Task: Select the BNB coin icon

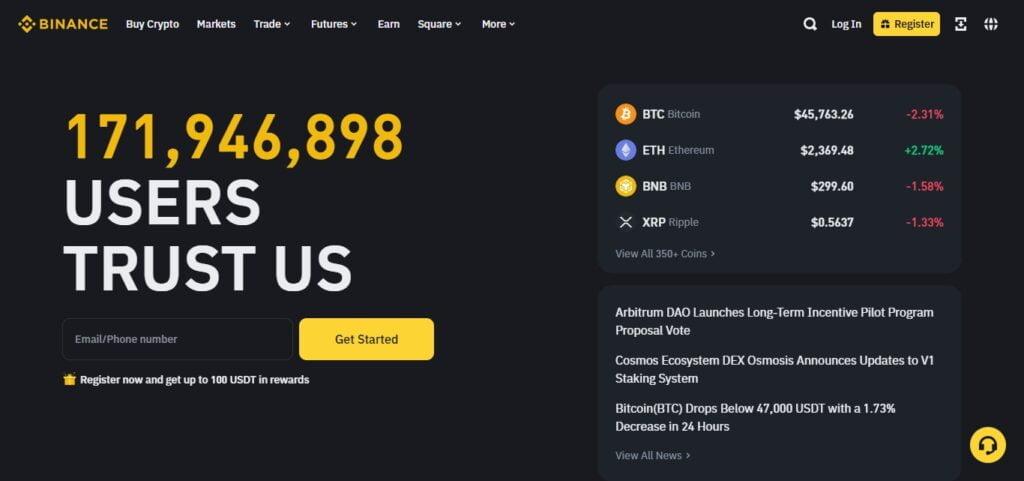Action: click(x=626, y=186)
